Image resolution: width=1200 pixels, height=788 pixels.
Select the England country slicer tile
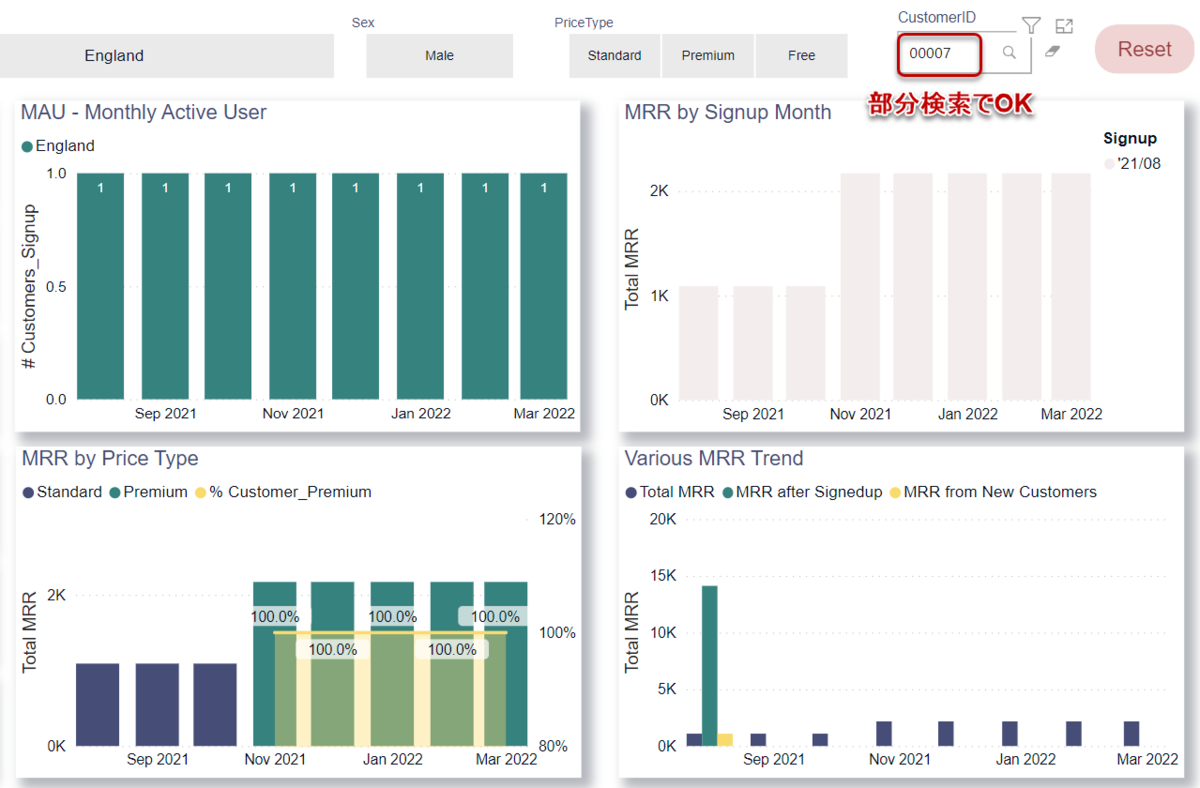point(166,56)
